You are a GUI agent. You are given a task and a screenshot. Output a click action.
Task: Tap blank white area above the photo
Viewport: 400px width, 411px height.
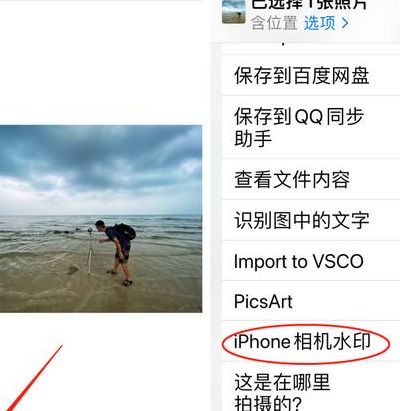101,63
